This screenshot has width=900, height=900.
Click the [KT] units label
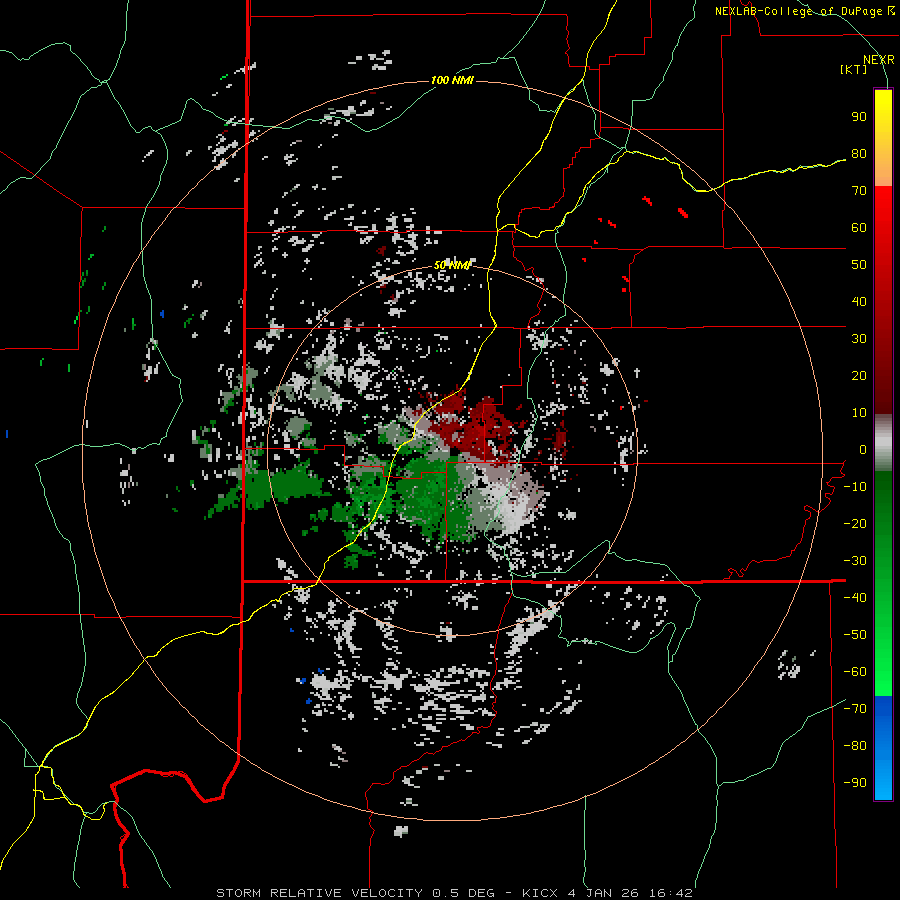853,69
